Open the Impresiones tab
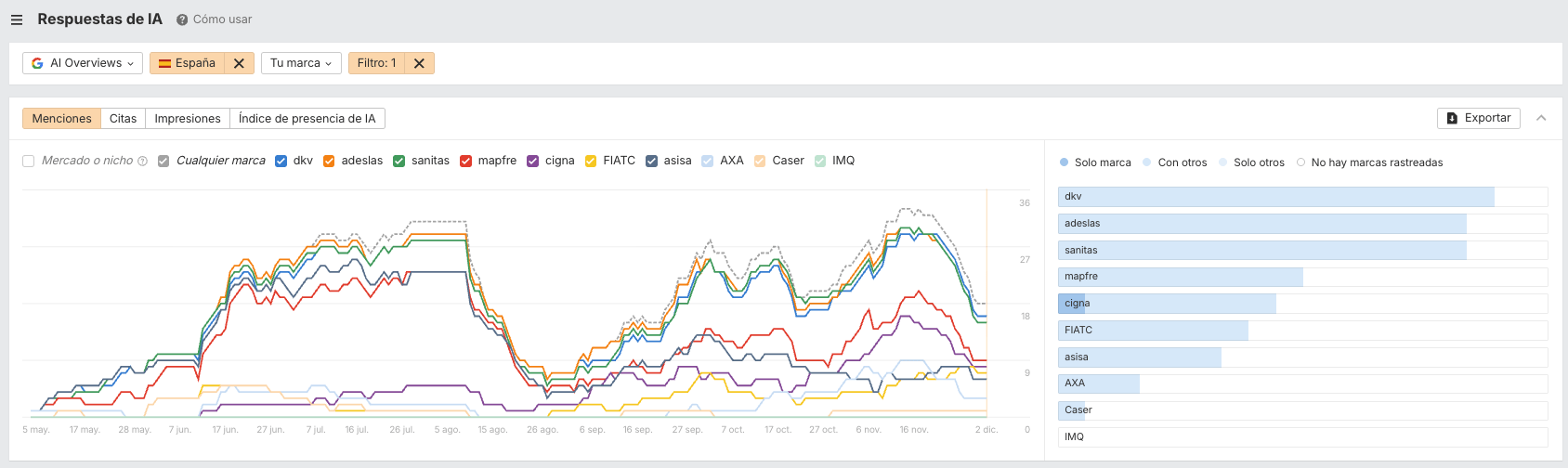 [x=188, y=119]
